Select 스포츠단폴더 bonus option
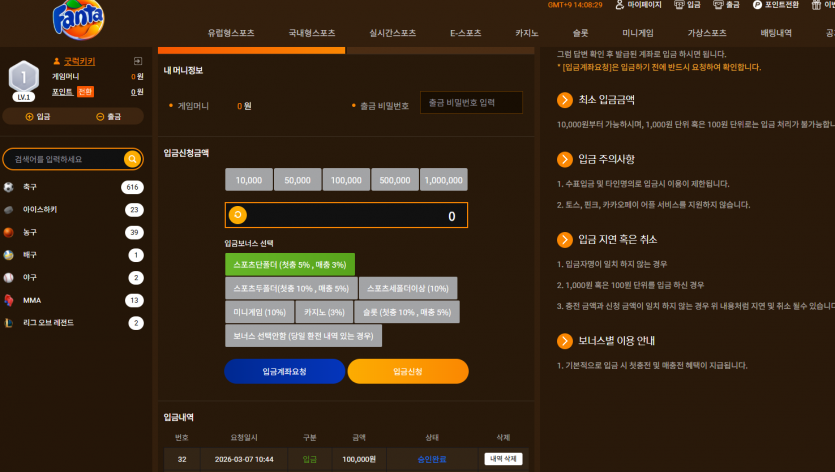 click(x=290, y=264)
